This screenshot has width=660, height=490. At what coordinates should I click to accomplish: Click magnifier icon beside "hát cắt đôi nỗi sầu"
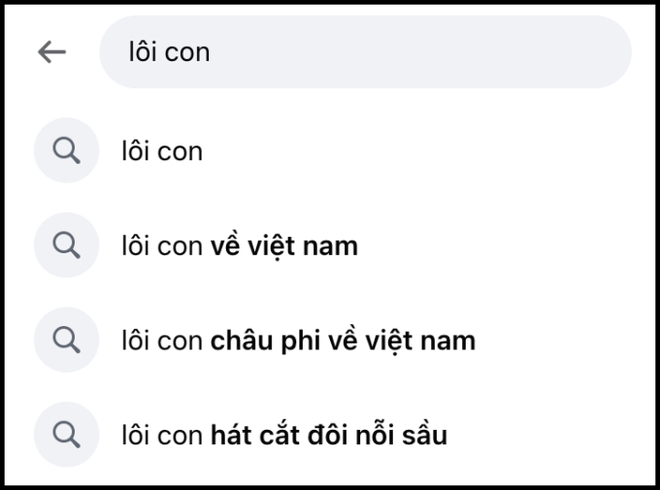67,435
